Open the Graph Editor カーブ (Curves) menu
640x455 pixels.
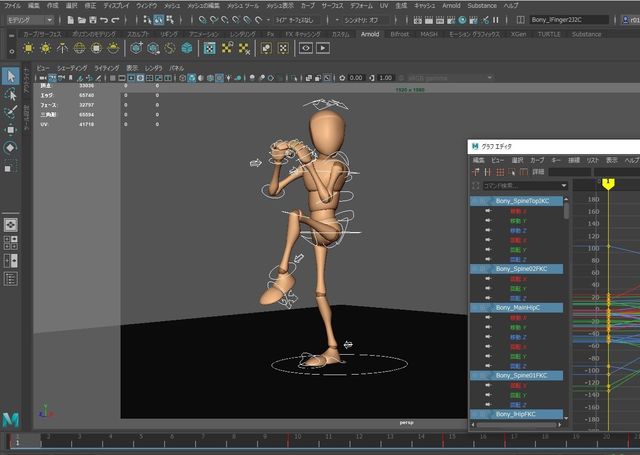537,160
